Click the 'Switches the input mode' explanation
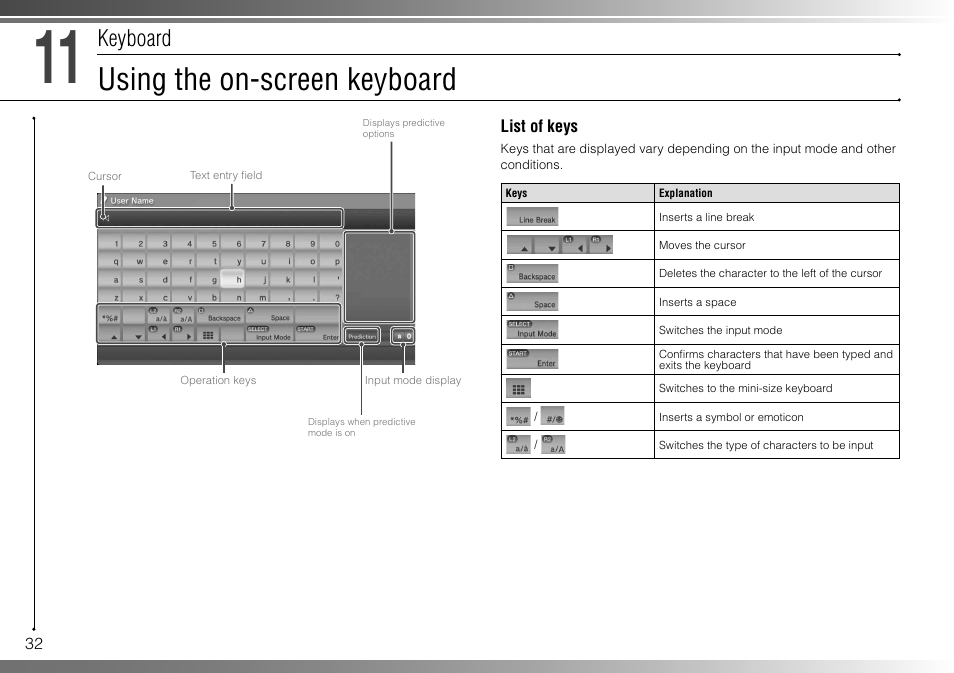Screen dimensions: 954x673 point(720,330)
